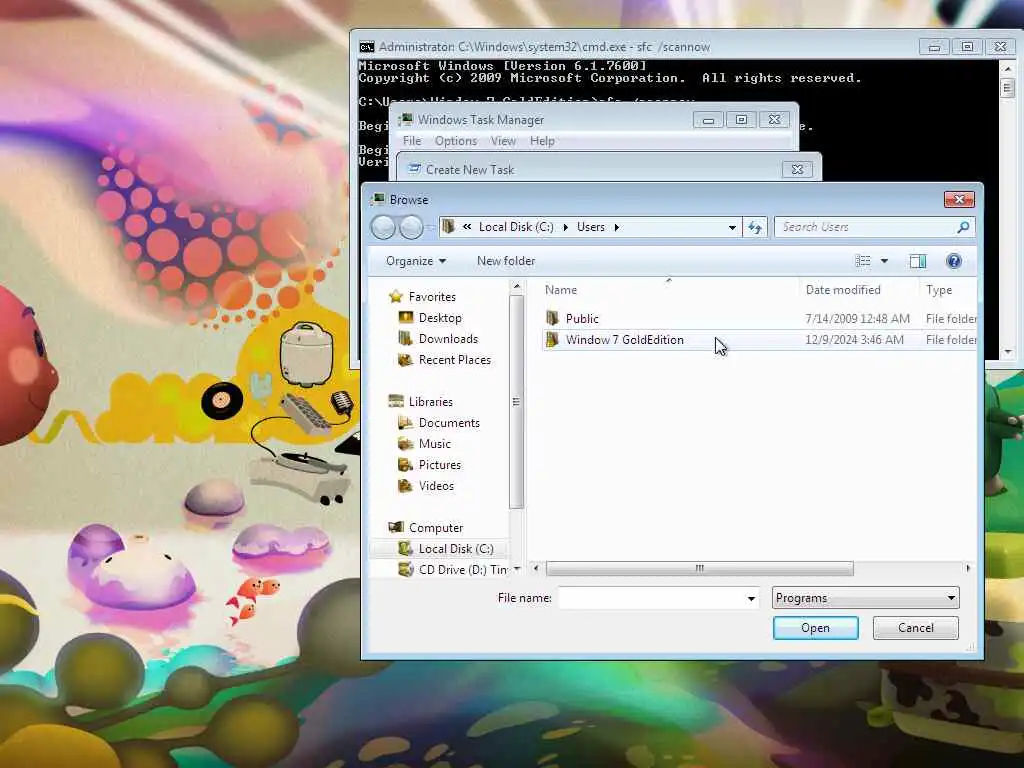Image resolution: width=1024 pixels, height=768 pixels.
Task: Change view using the view icon
Action: pos(863,261)
